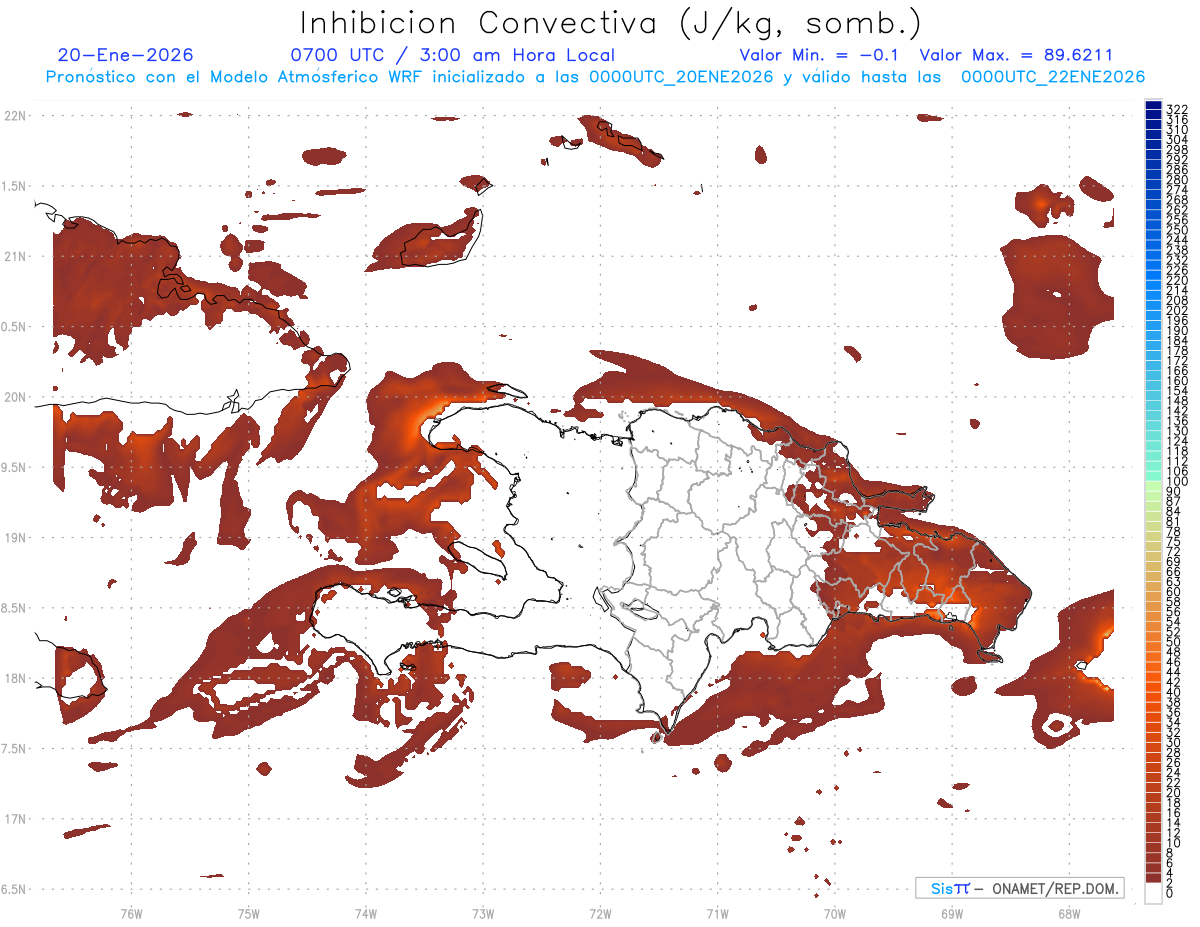Image resolution: width=1200 pixels, height=927 pixels.
Task: Click the colorbar value '72'
Action: tap(1174, 551)
